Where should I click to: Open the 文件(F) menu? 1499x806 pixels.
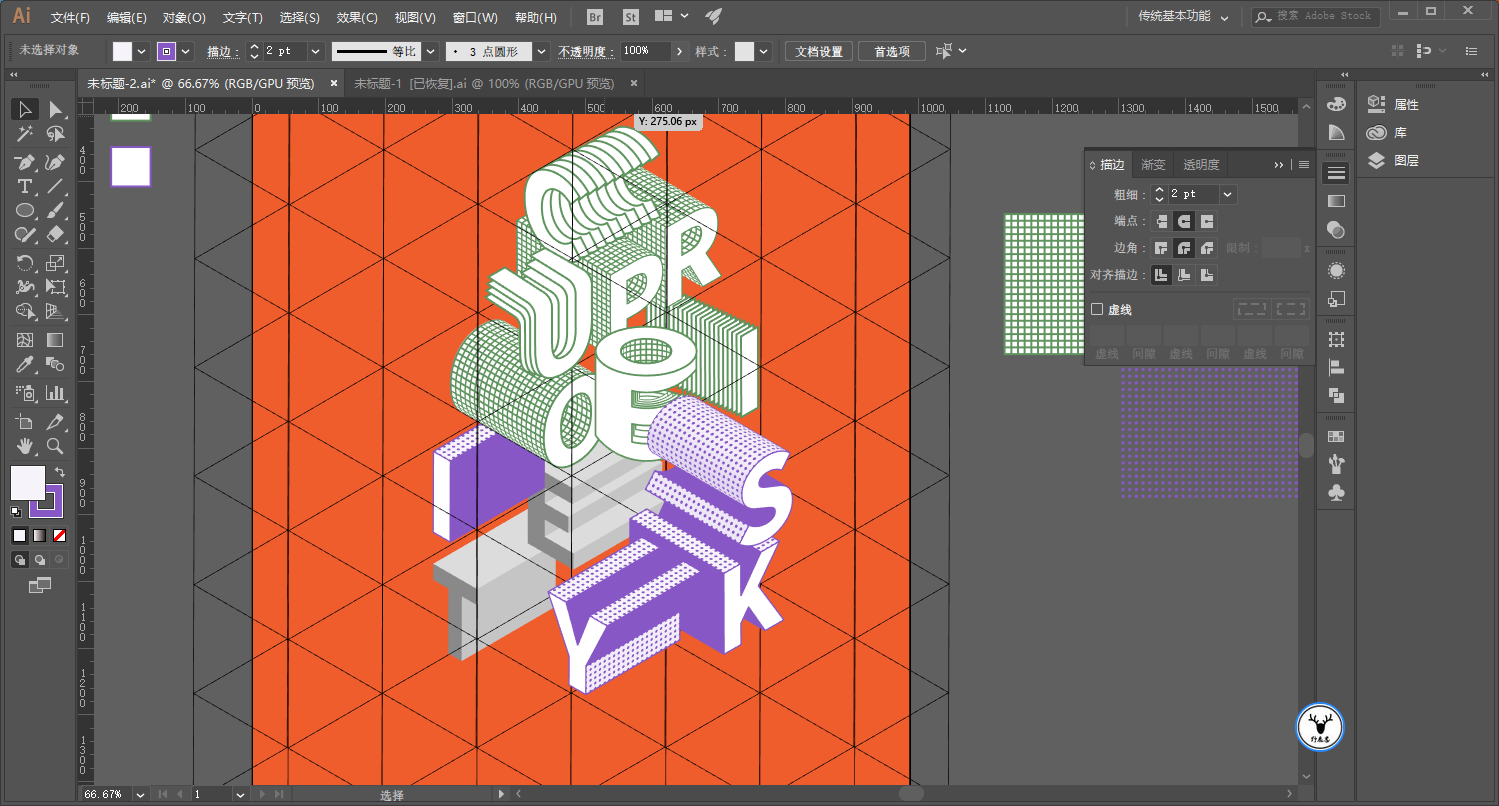click(70, 17)
